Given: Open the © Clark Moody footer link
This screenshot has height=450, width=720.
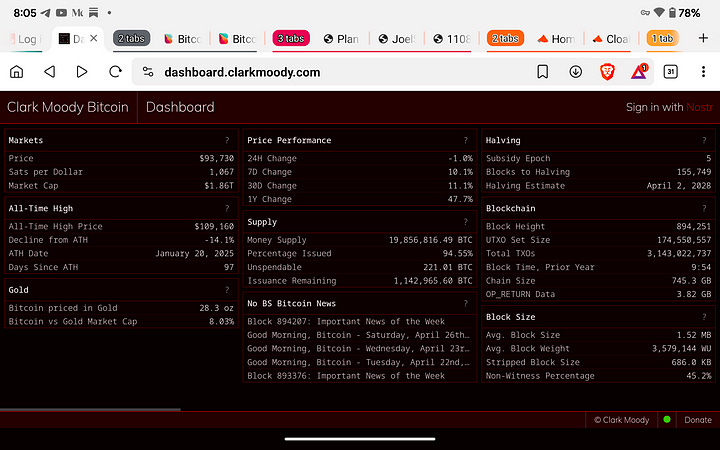Looking at the screenshot, I should click(621, 420).
